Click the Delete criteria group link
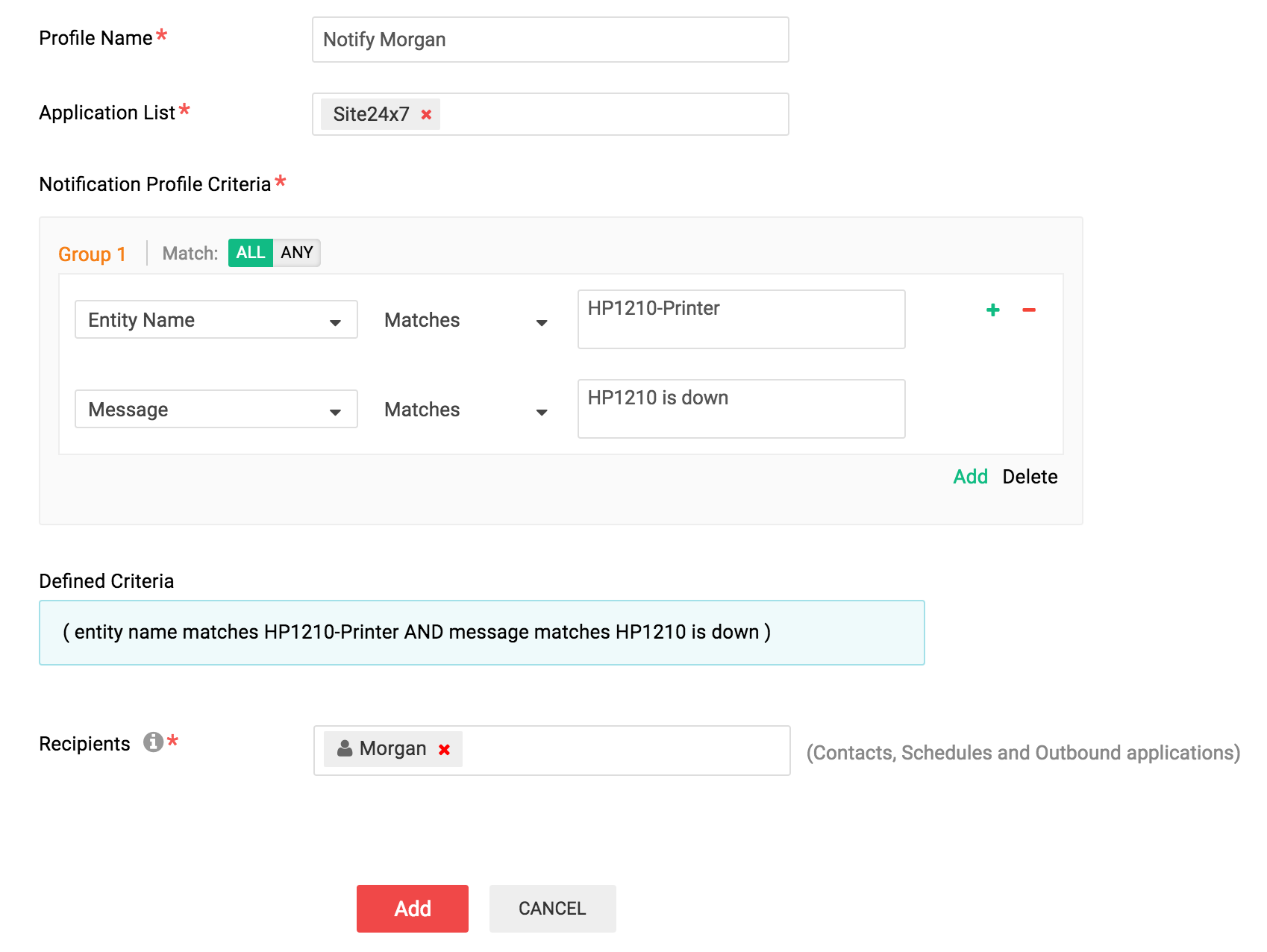The width and height of the screenshot is (1267, 952). pos(1030,477)
